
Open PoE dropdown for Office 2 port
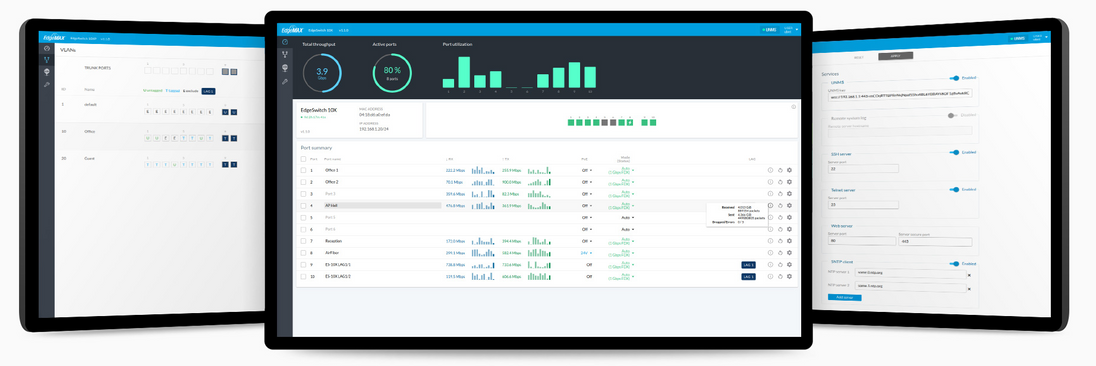click(587, 182)
